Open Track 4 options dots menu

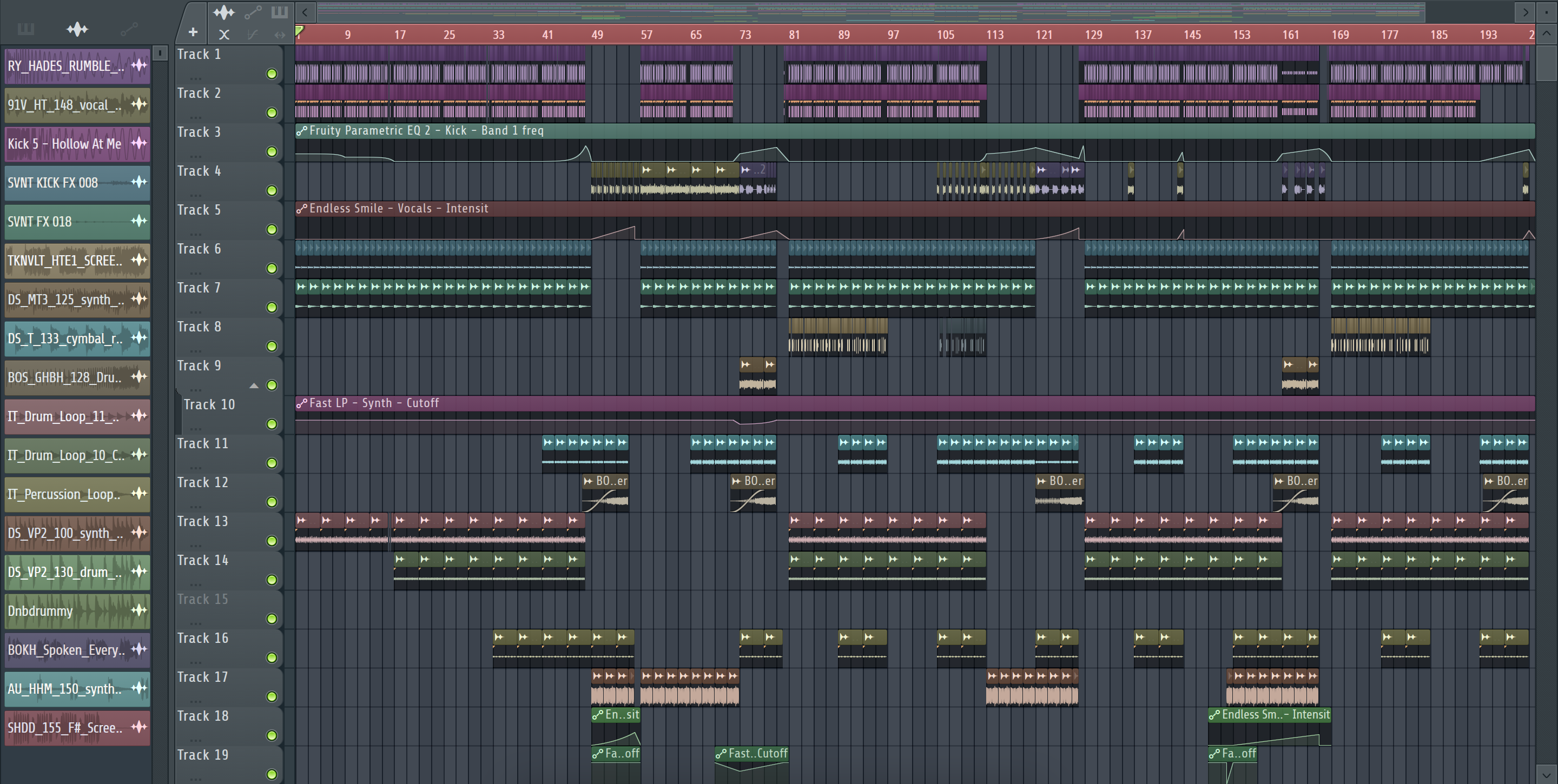[x=195, y=195]
